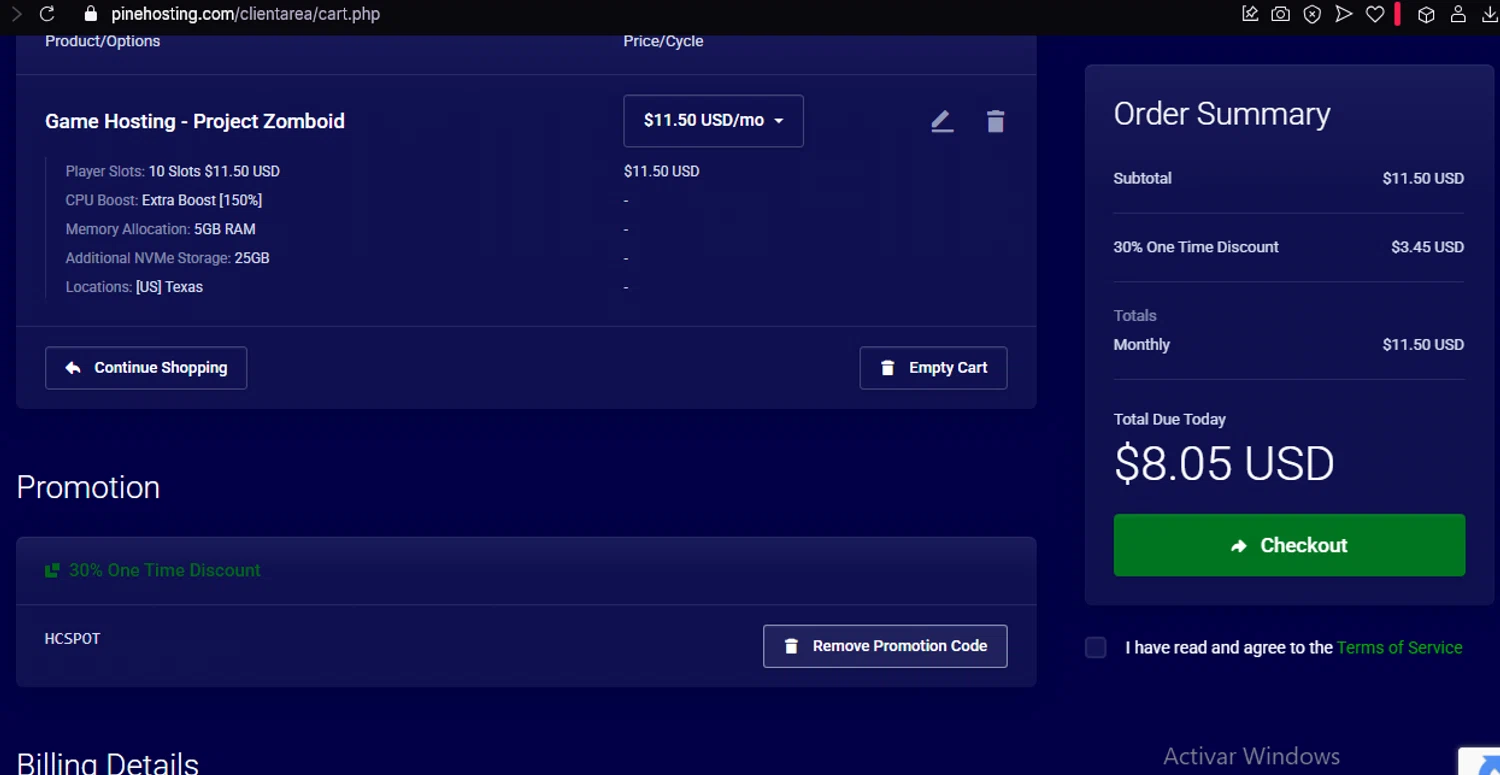Open downloads via the download arrow icon
This screenshot has width=1500, height=775.
(x=1490, y=14)
